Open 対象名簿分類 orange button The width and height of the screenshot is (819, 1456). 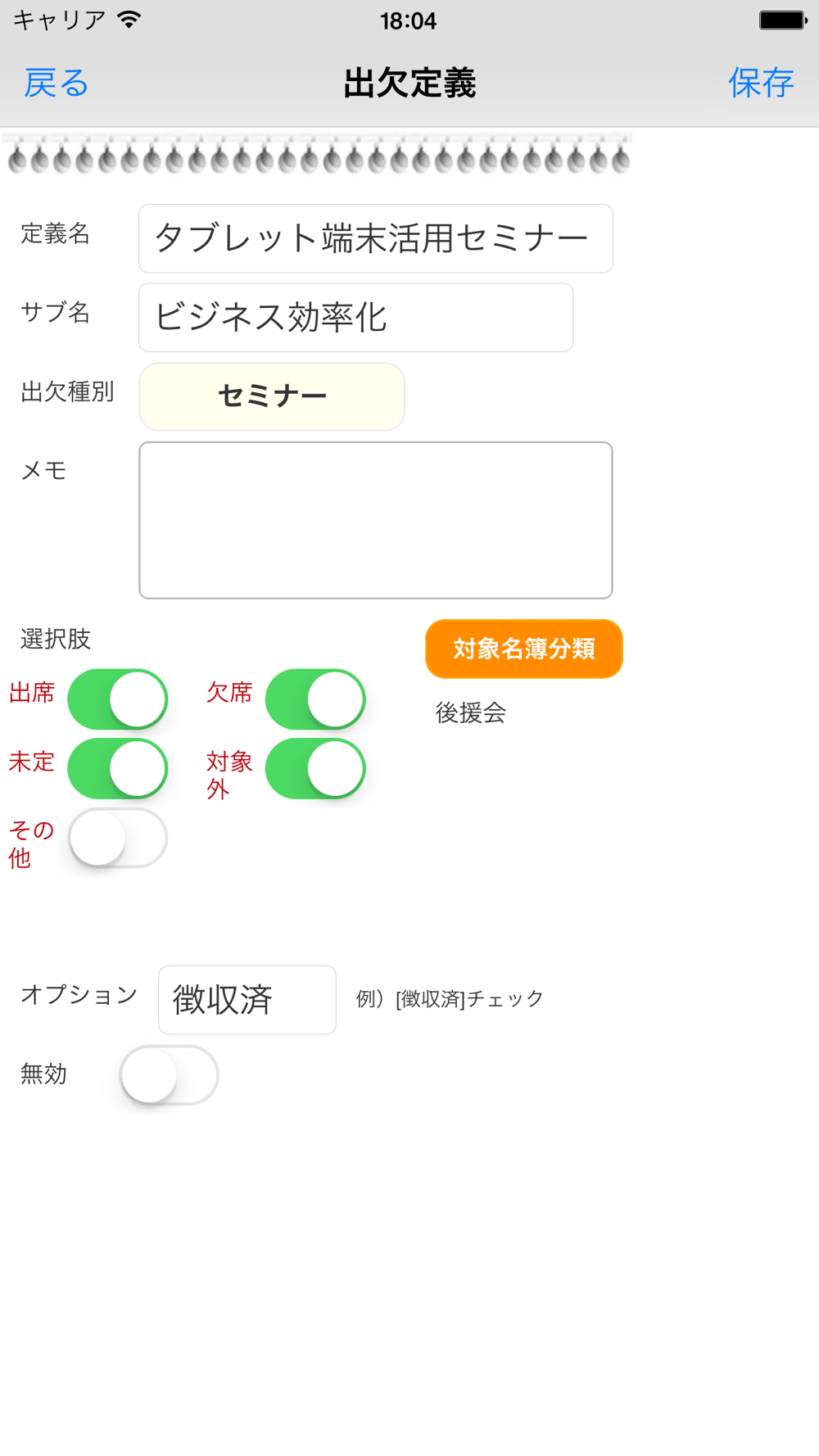pyautogui.click(x=524, y=649)
